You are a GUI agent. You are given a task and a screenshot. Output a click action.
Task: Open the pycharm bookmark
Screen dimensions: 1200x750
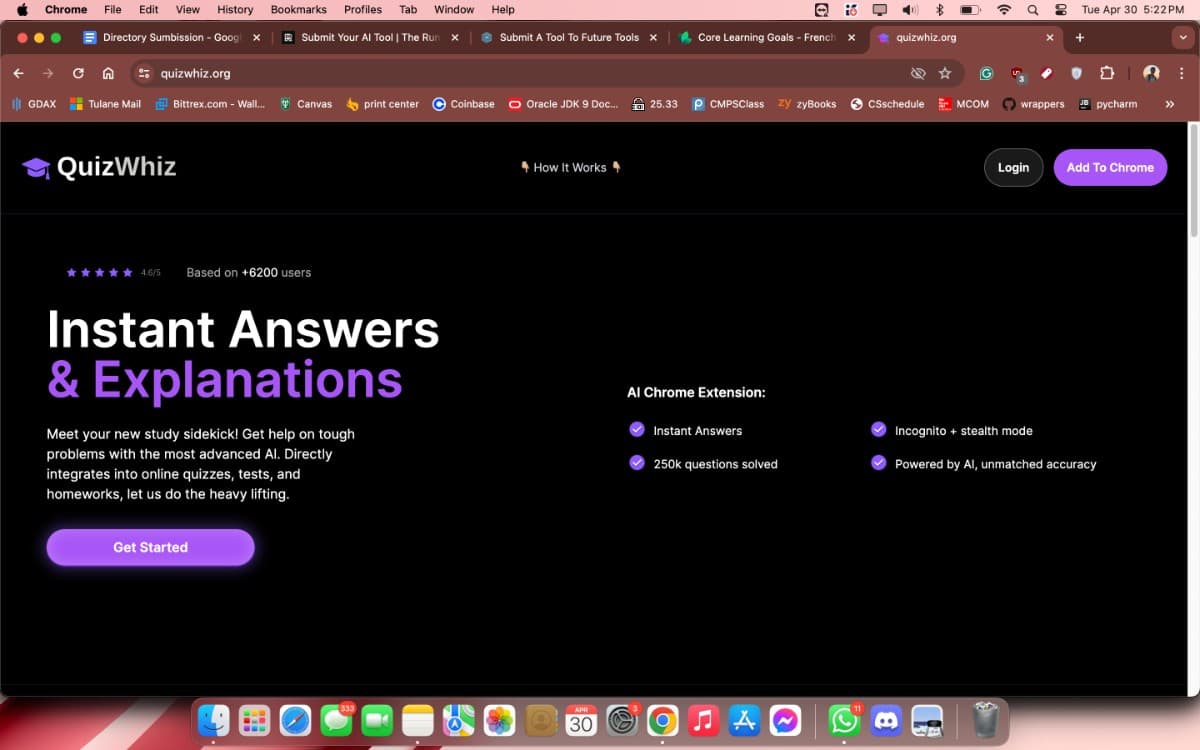click(1108, 104)
